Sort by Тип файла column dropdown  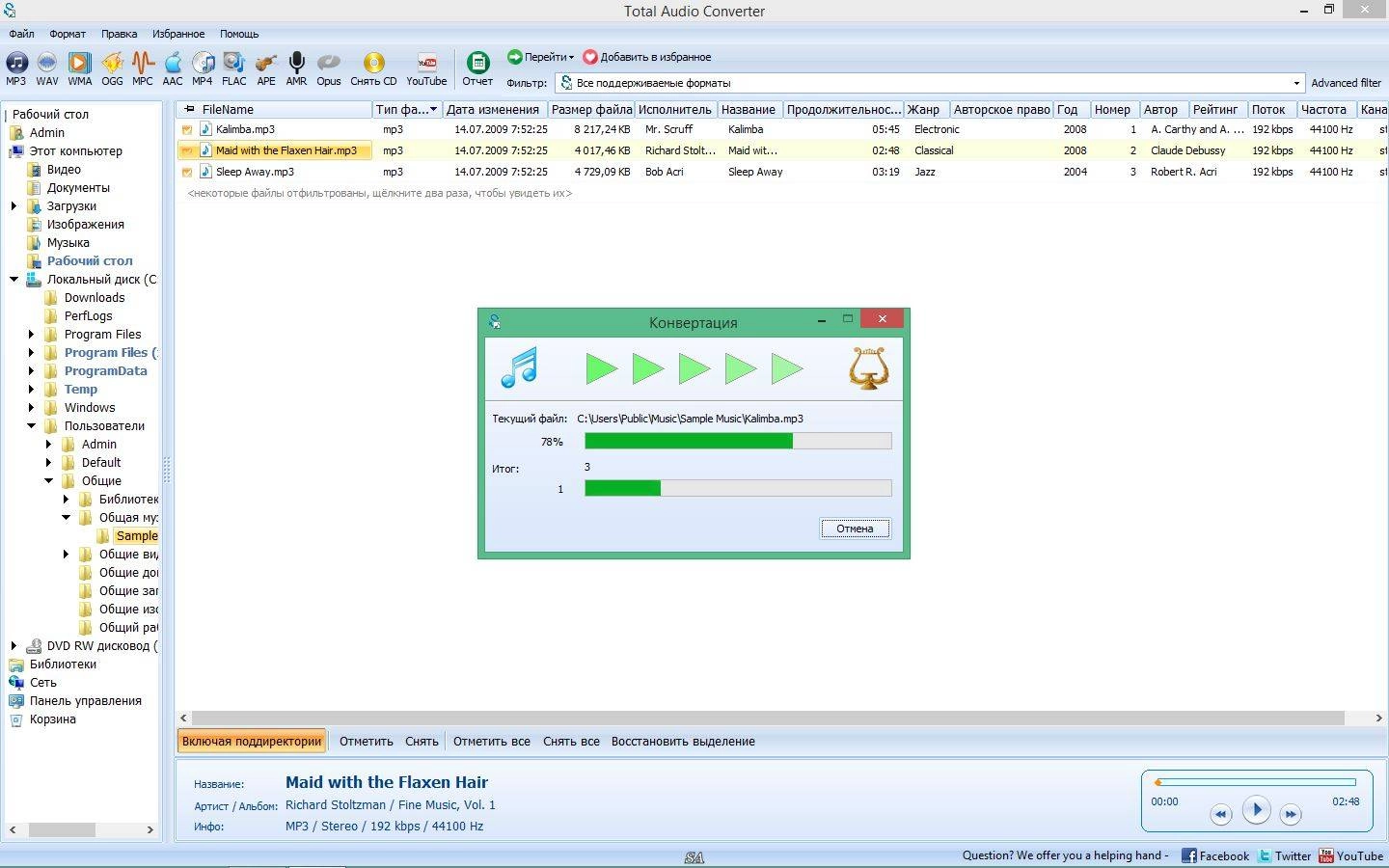tap(406, 110)
